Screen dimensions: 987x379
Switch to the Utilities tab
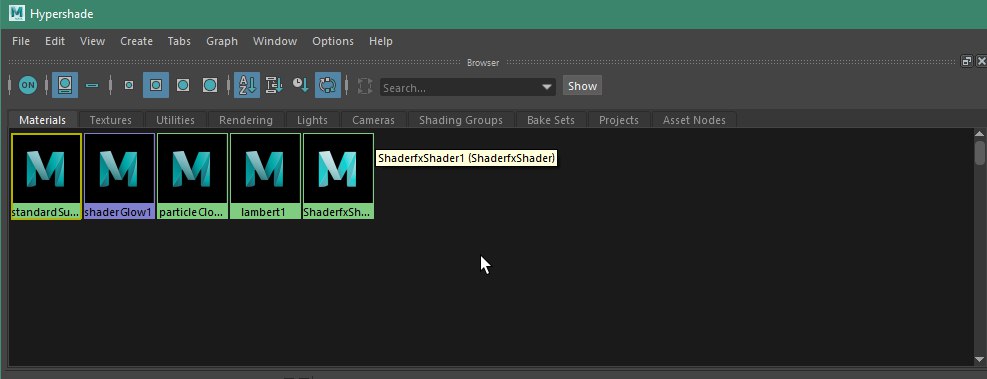[176, 120]
